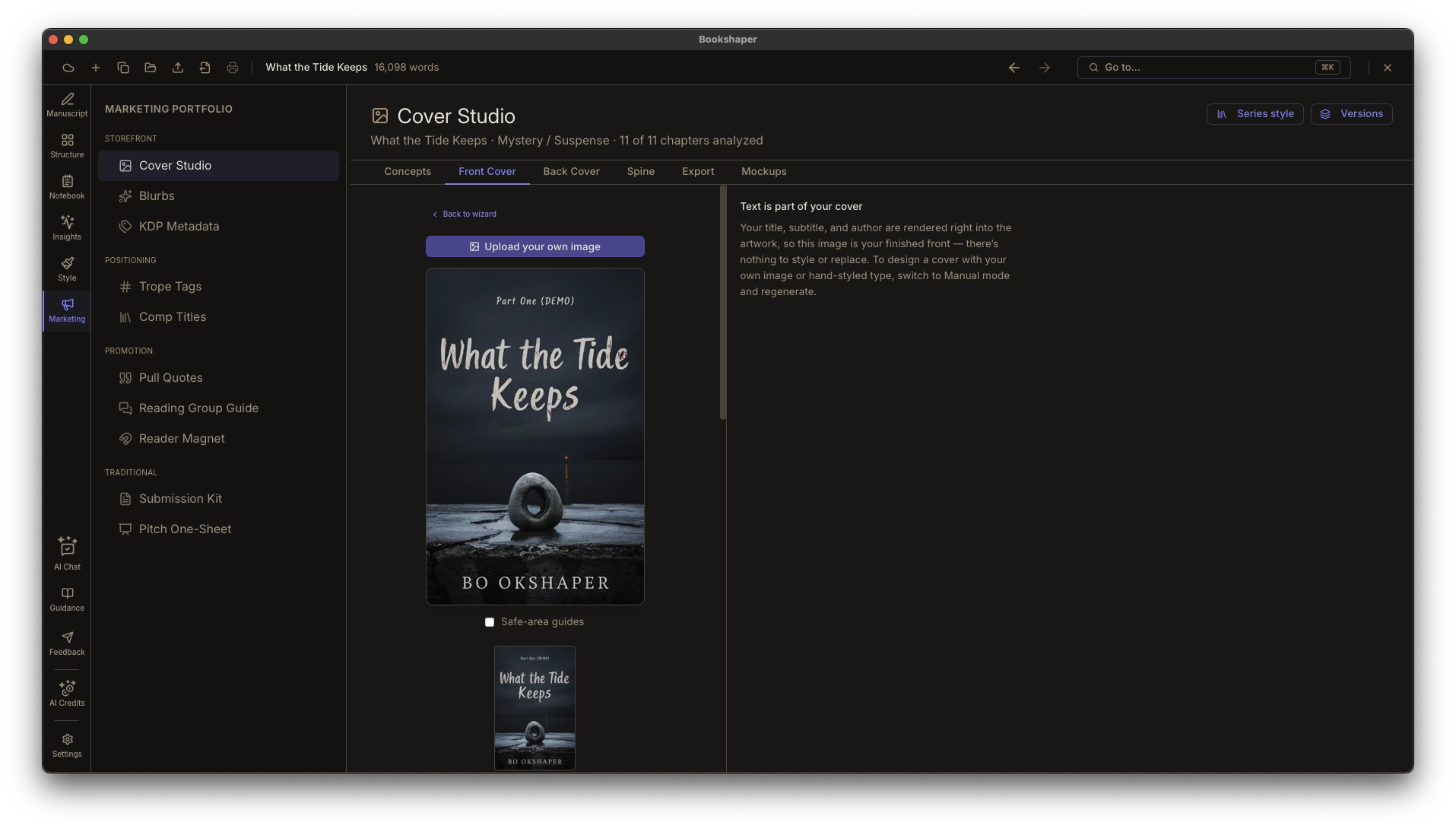Click the import file icon in toolbar
This screenshot has height=829, width=1456.
(x=205, y=68)
